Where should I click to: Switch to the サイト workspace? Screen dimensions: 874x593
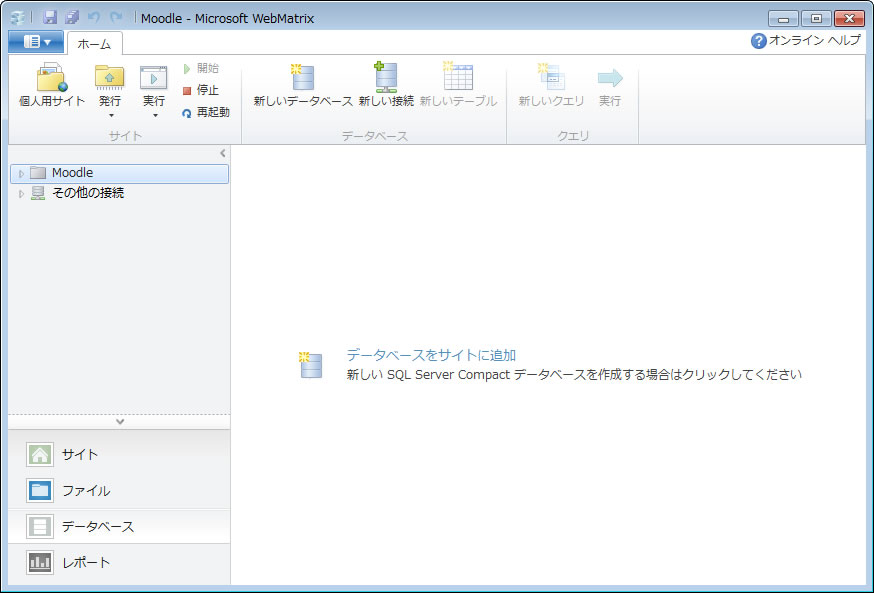(80, 454)
